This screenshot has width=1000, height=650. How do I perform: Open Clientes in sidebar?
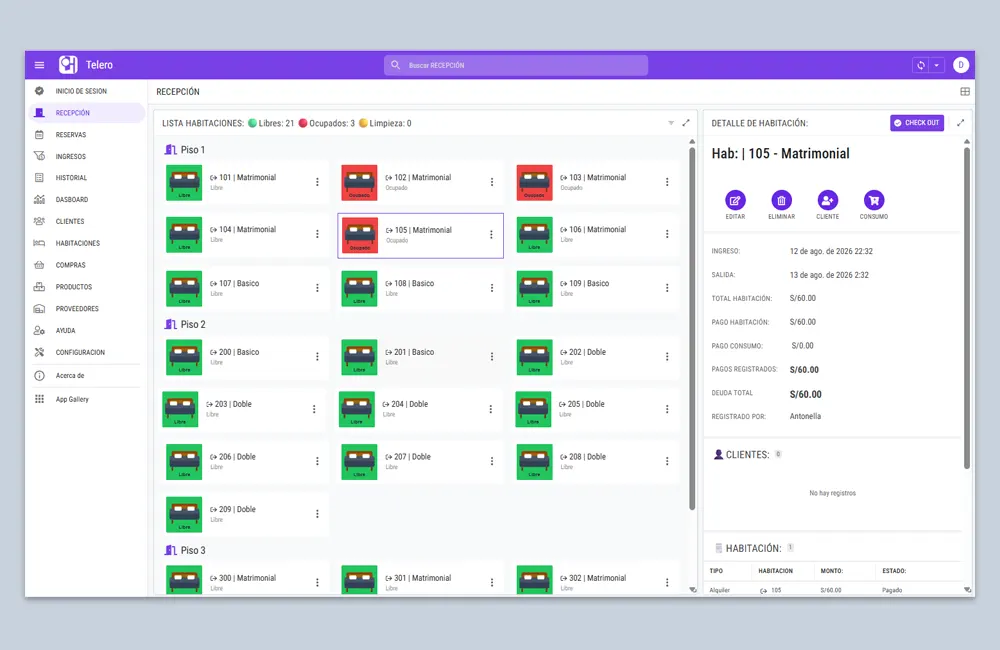pyautogui.click(x=86, y=221)
